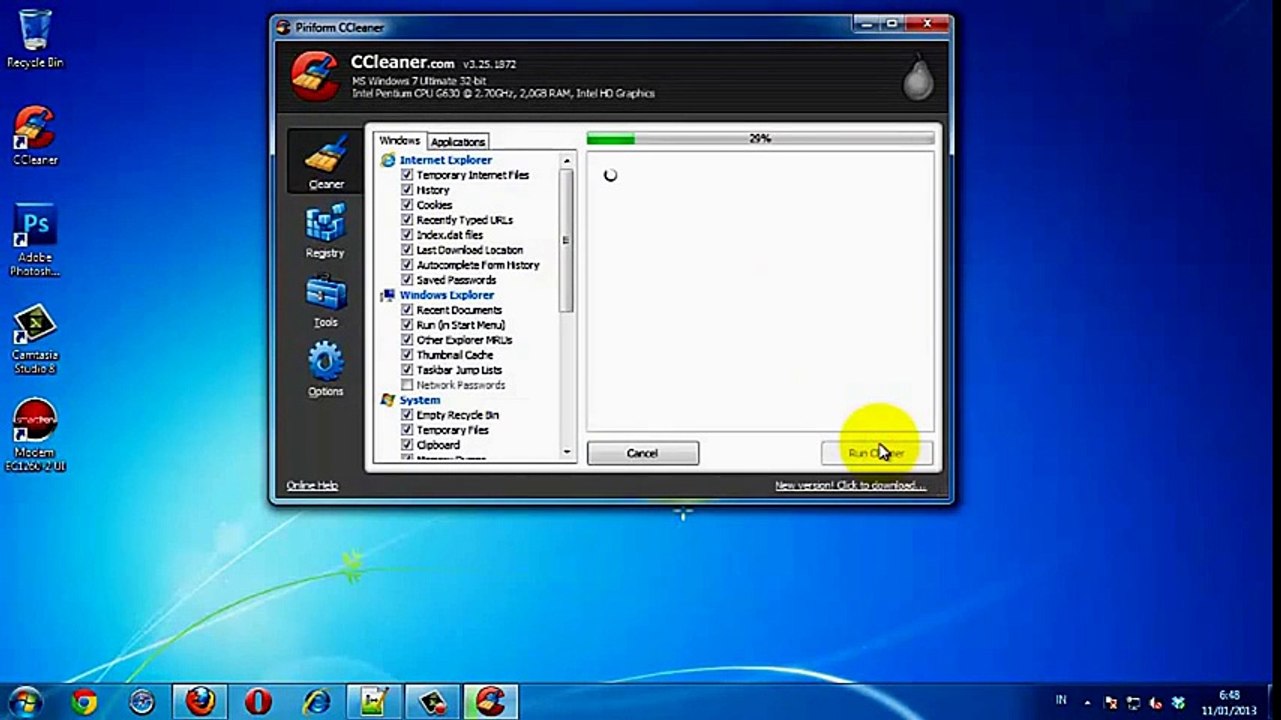Select the Camtasia Studio 8 desktop shortcut
The height and width of the screenshot is (720, 1281).
pyautogui.click(x=35, y=339)
